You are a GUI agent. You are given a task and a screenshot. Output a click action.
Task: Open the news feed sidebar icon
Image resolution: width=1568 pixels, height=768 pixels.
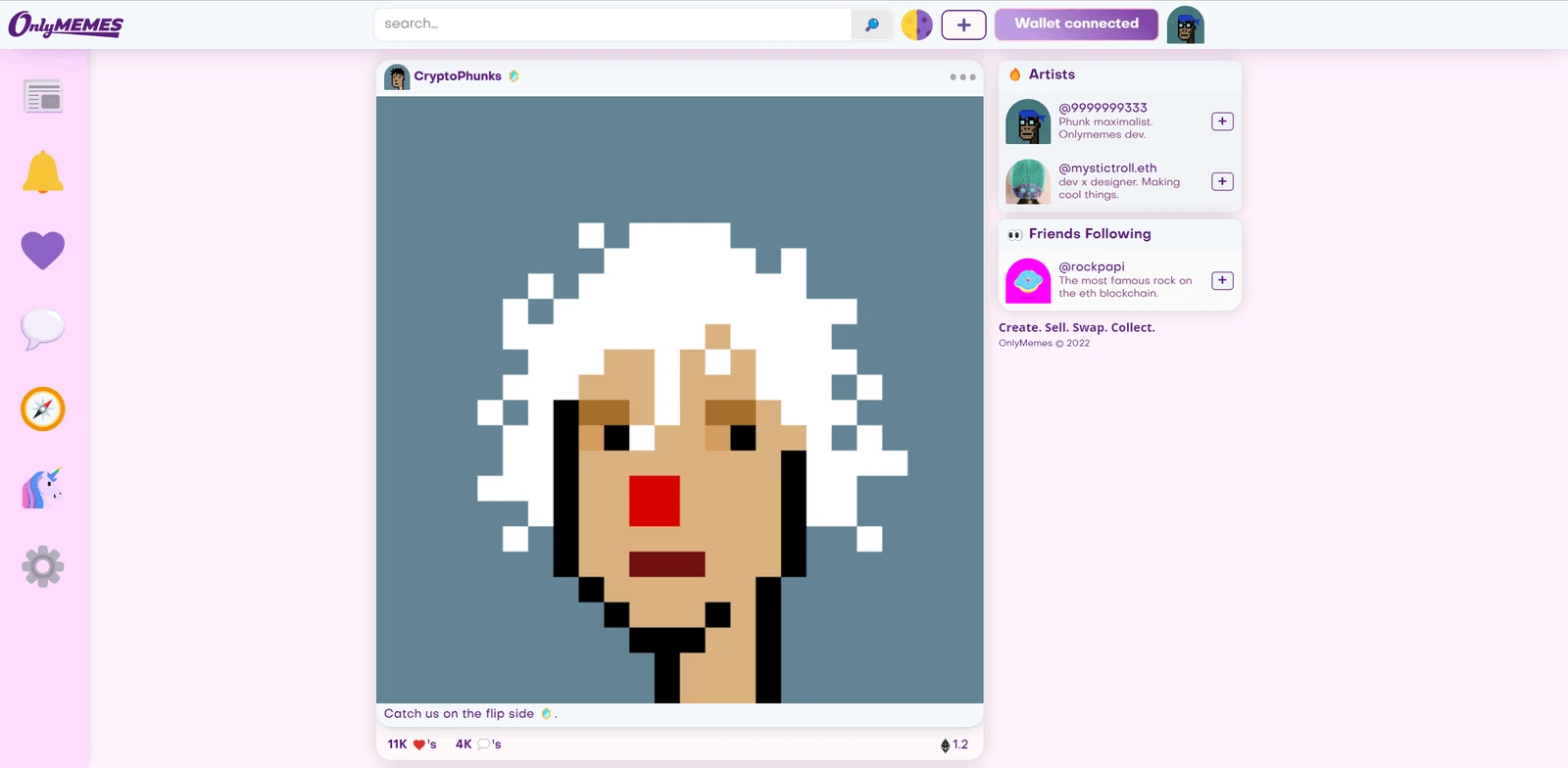click(x=43, y=96)
